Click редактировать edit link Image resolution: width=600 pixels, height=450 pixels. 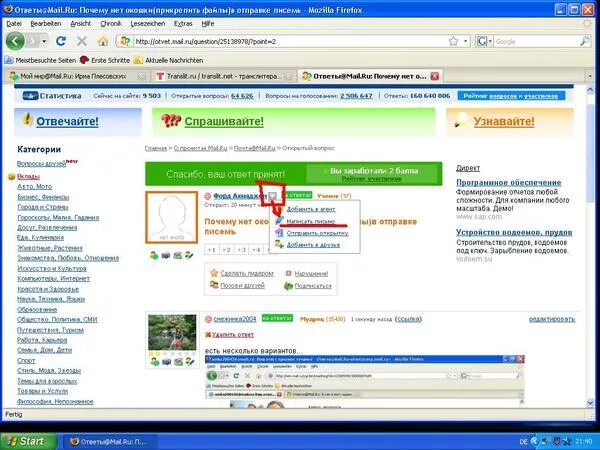[552, 319]
